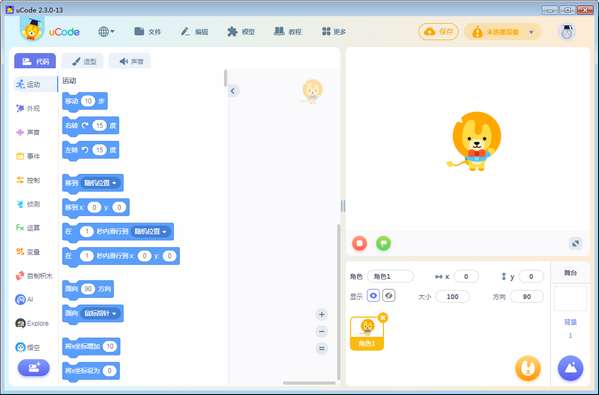Select the Looks block category
Image resolution: width=599 pixels, height=395 pixels.
click(28, 108)
